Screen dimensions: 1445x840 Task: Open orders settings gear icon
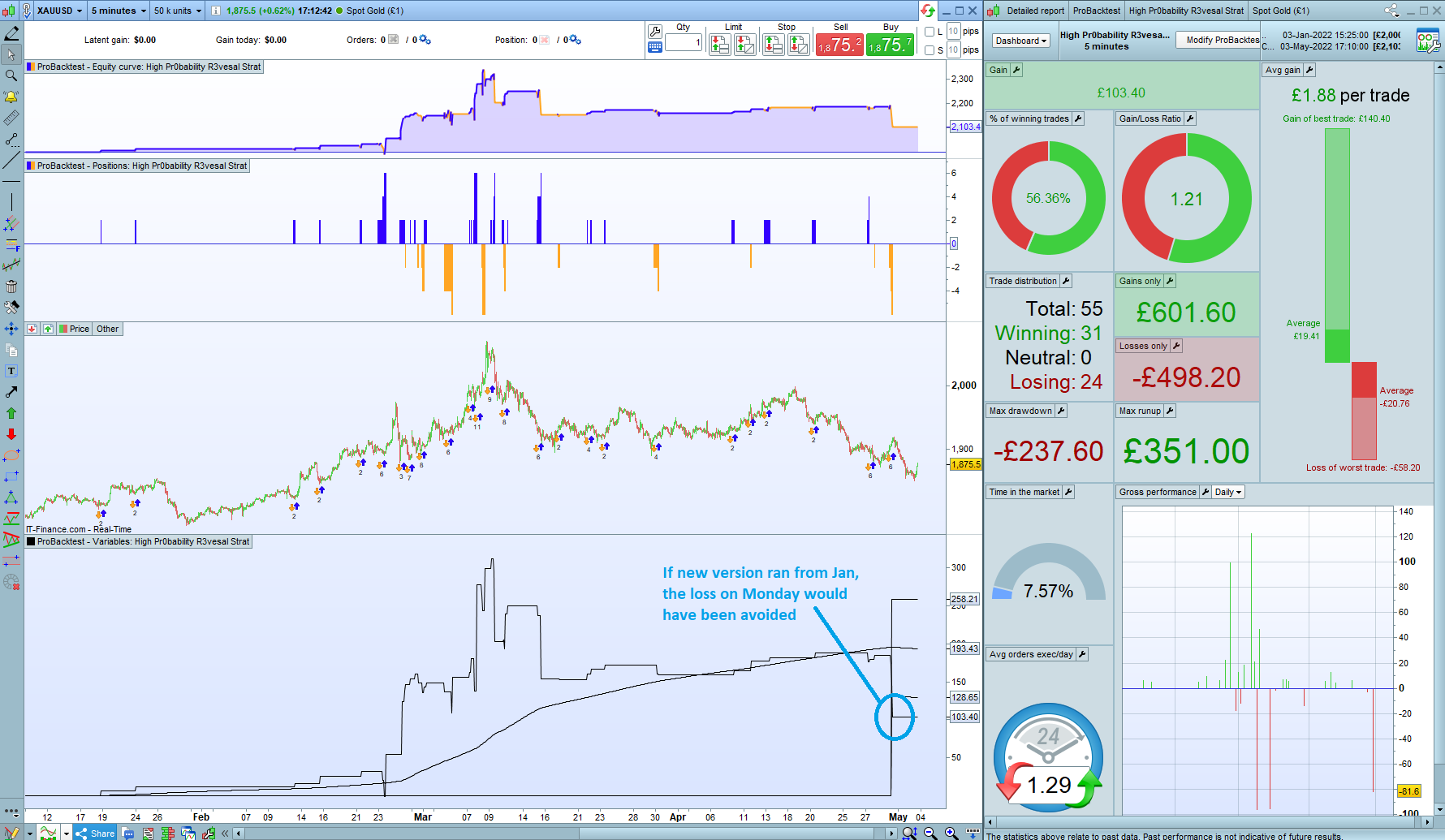point(425,40)
